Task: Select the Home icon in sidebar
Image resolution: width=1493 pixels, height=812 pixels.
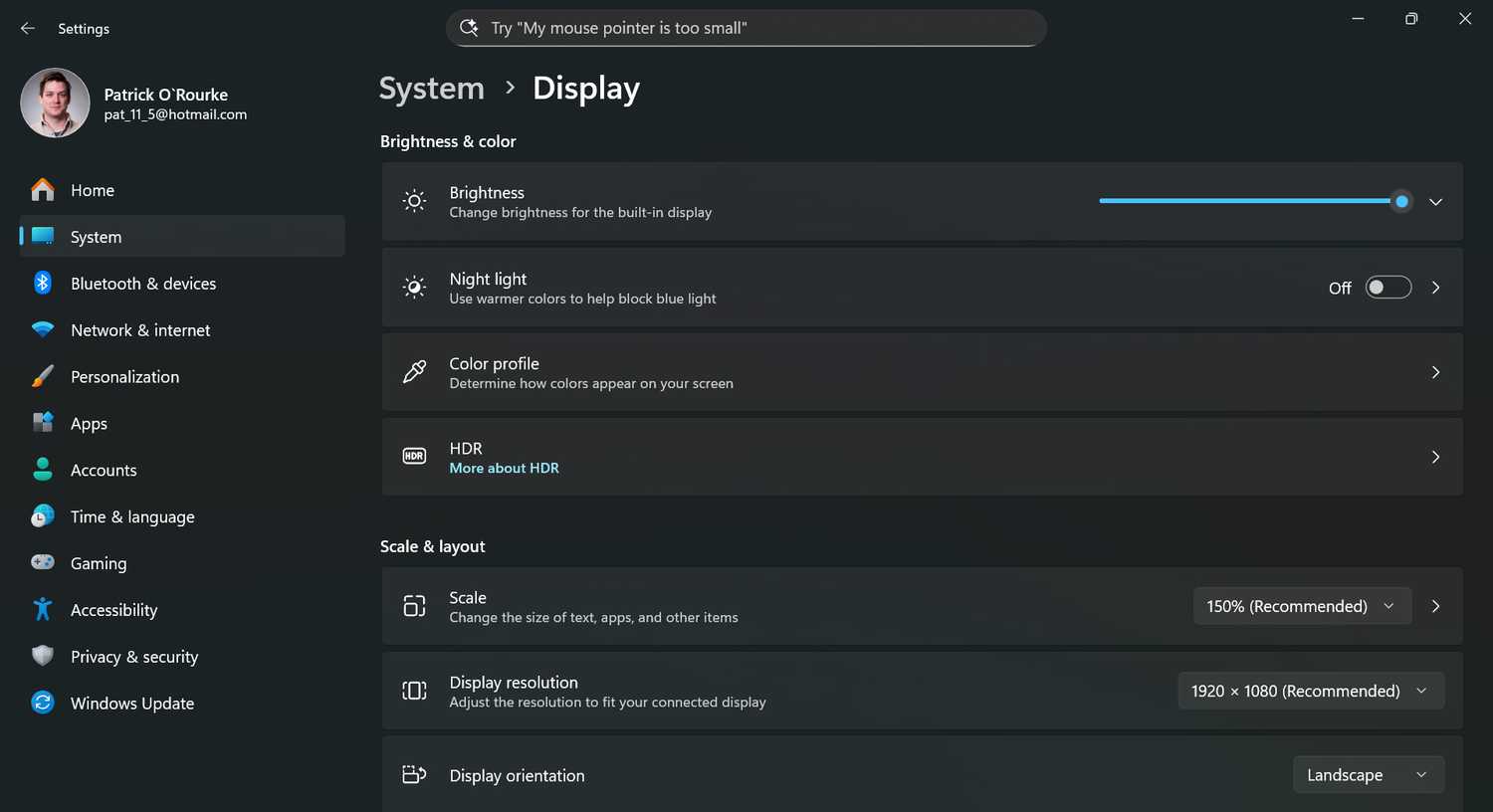Action: pyautogui.click(x=44, y=189)
